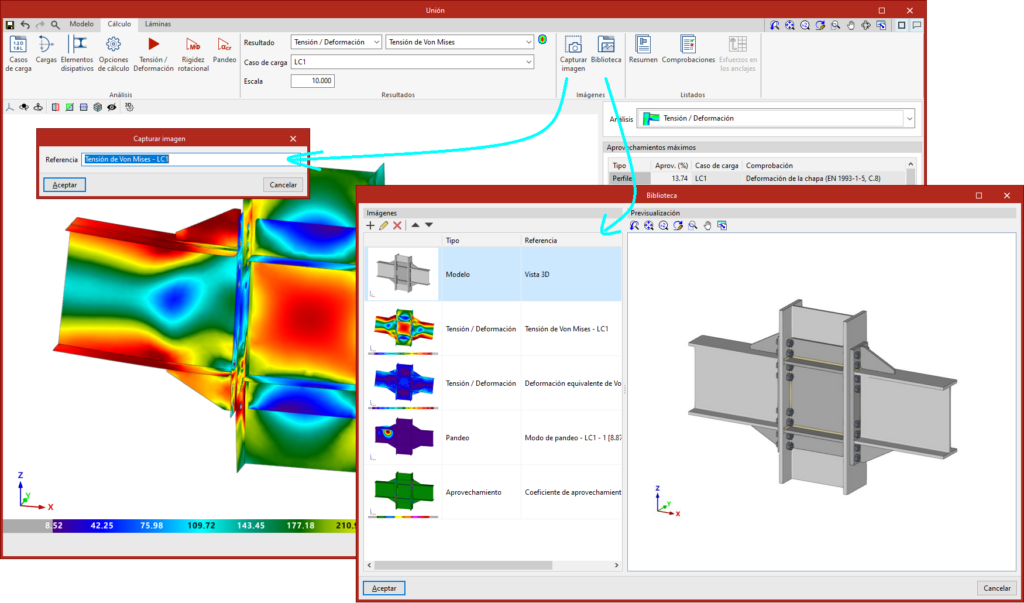Toggle the colored cube render icon
Viewport: 1024px width, 603px height.
pos(97,106)
